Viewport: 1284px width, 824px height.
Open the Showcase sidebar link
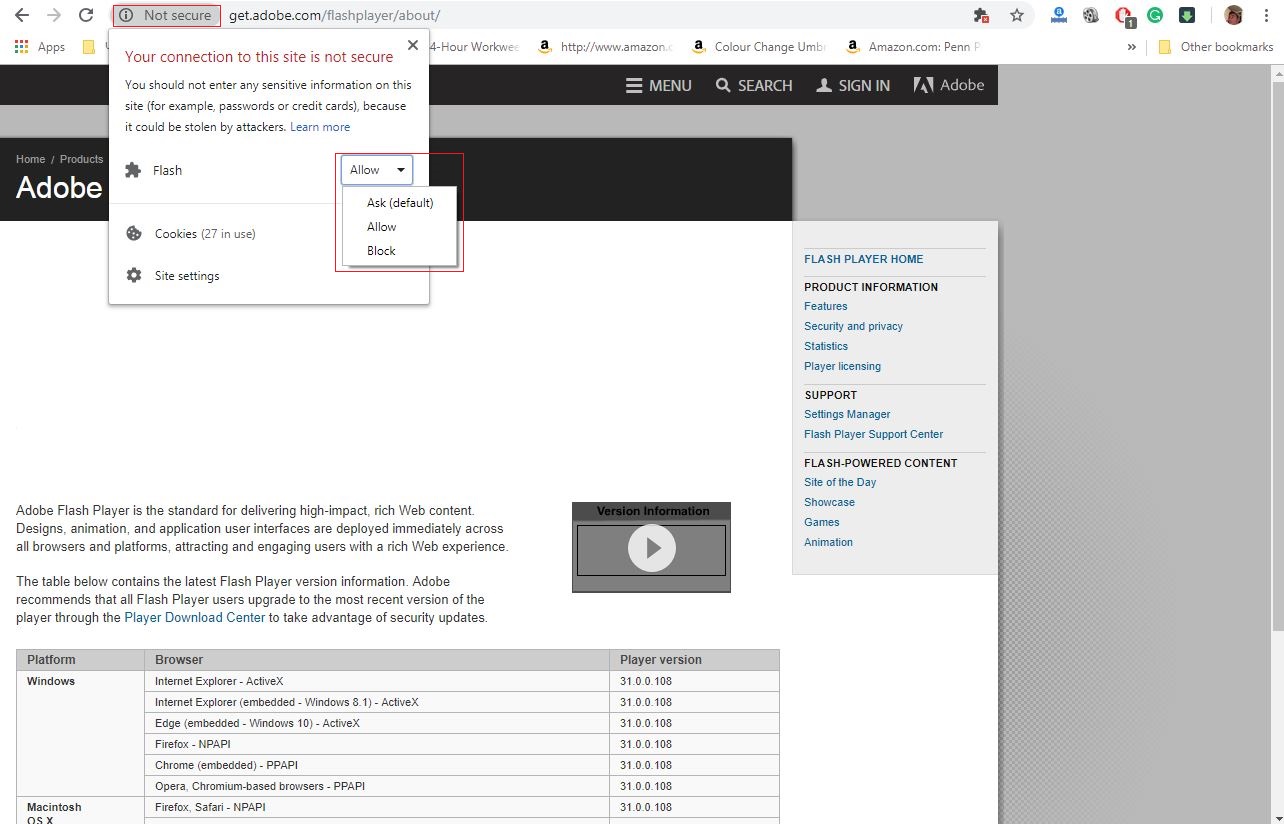(x=830, y=502)
